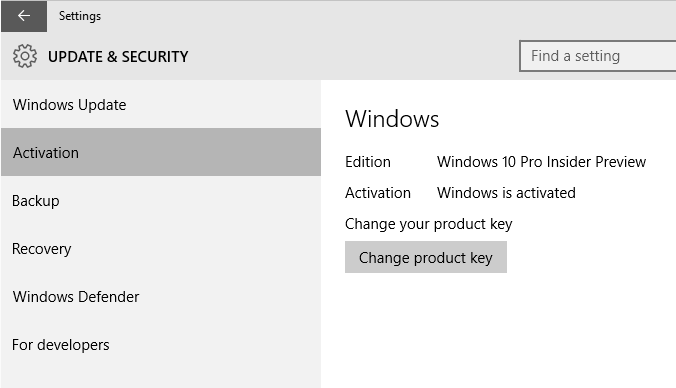Open the Windows Update section
Viewport: 676px width, 388px height.
pyautogui.click(x=161, y=104)
